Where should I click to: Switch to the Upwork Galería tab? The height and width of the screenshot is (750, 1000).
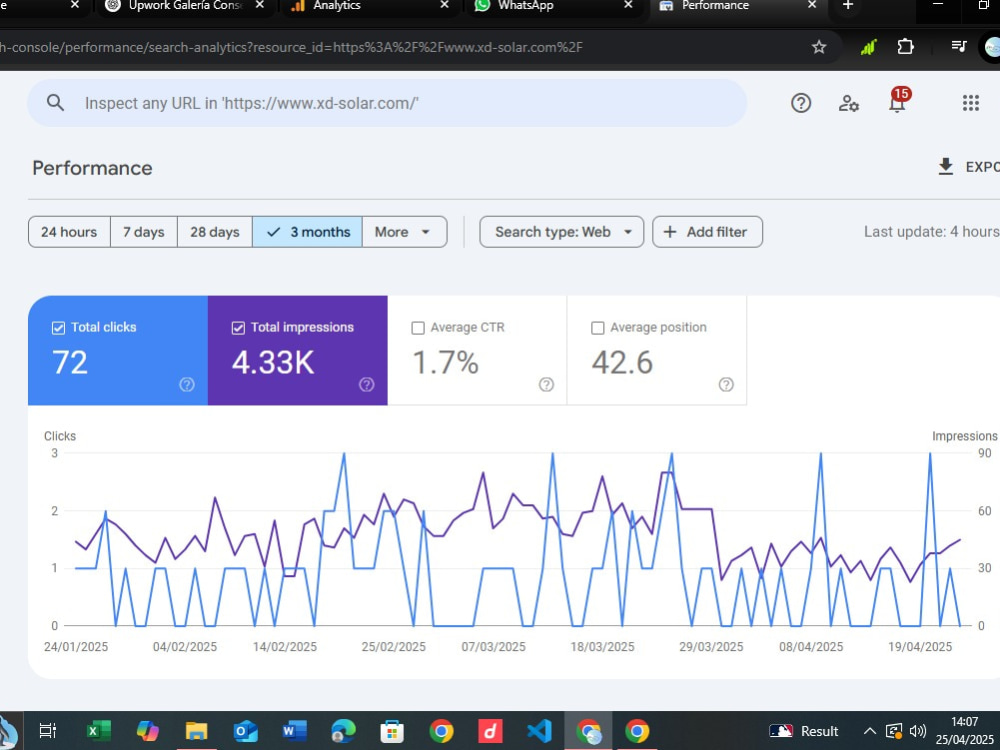[x=185, y=5]
